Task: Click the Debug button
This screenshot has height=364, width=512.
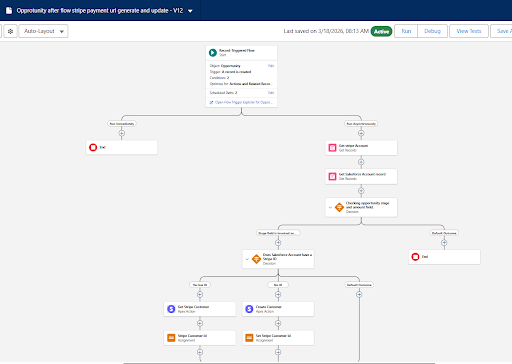Action: (432, 31)
